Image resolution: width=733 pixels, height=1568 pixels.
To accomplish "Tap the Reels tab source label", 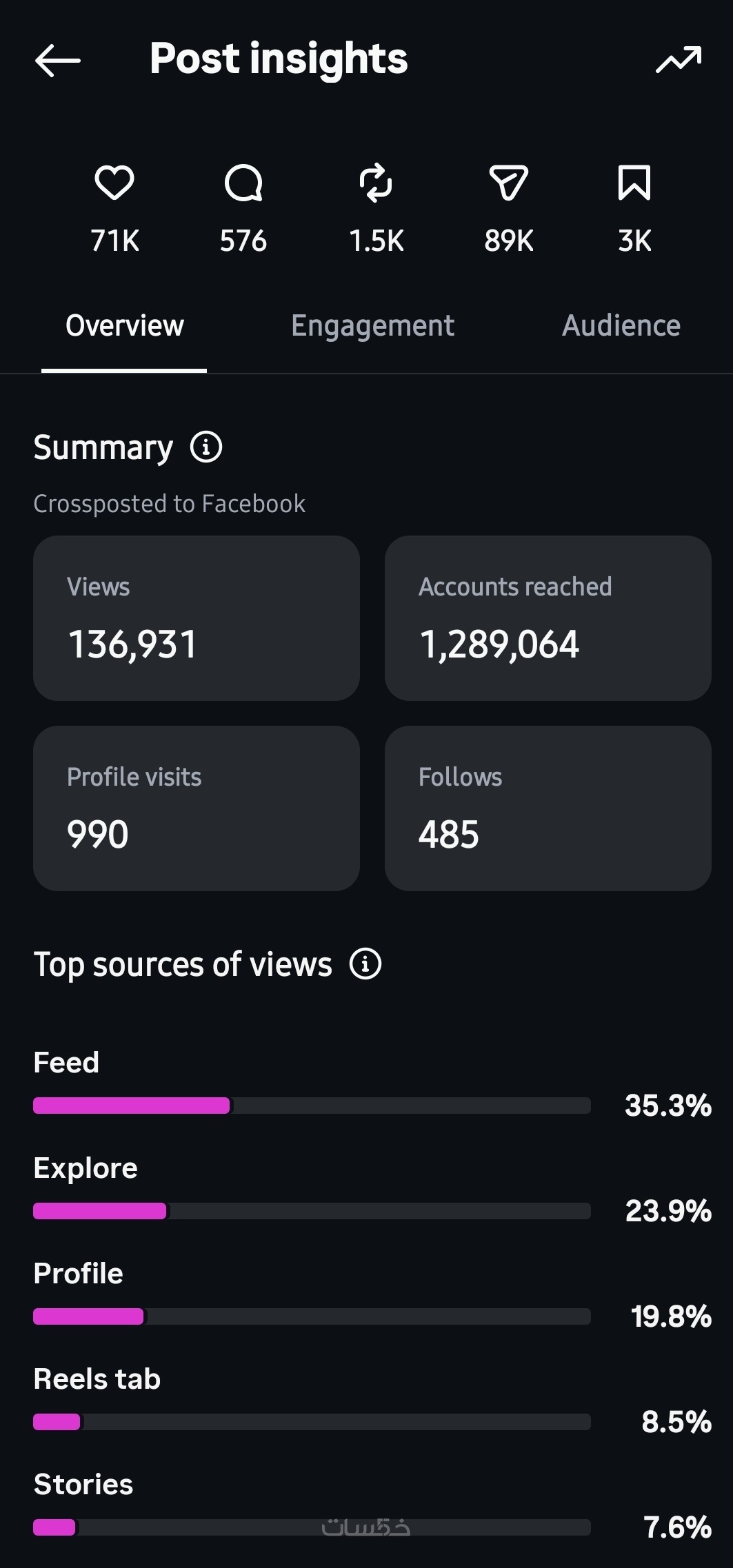I will click(97, 1379).
